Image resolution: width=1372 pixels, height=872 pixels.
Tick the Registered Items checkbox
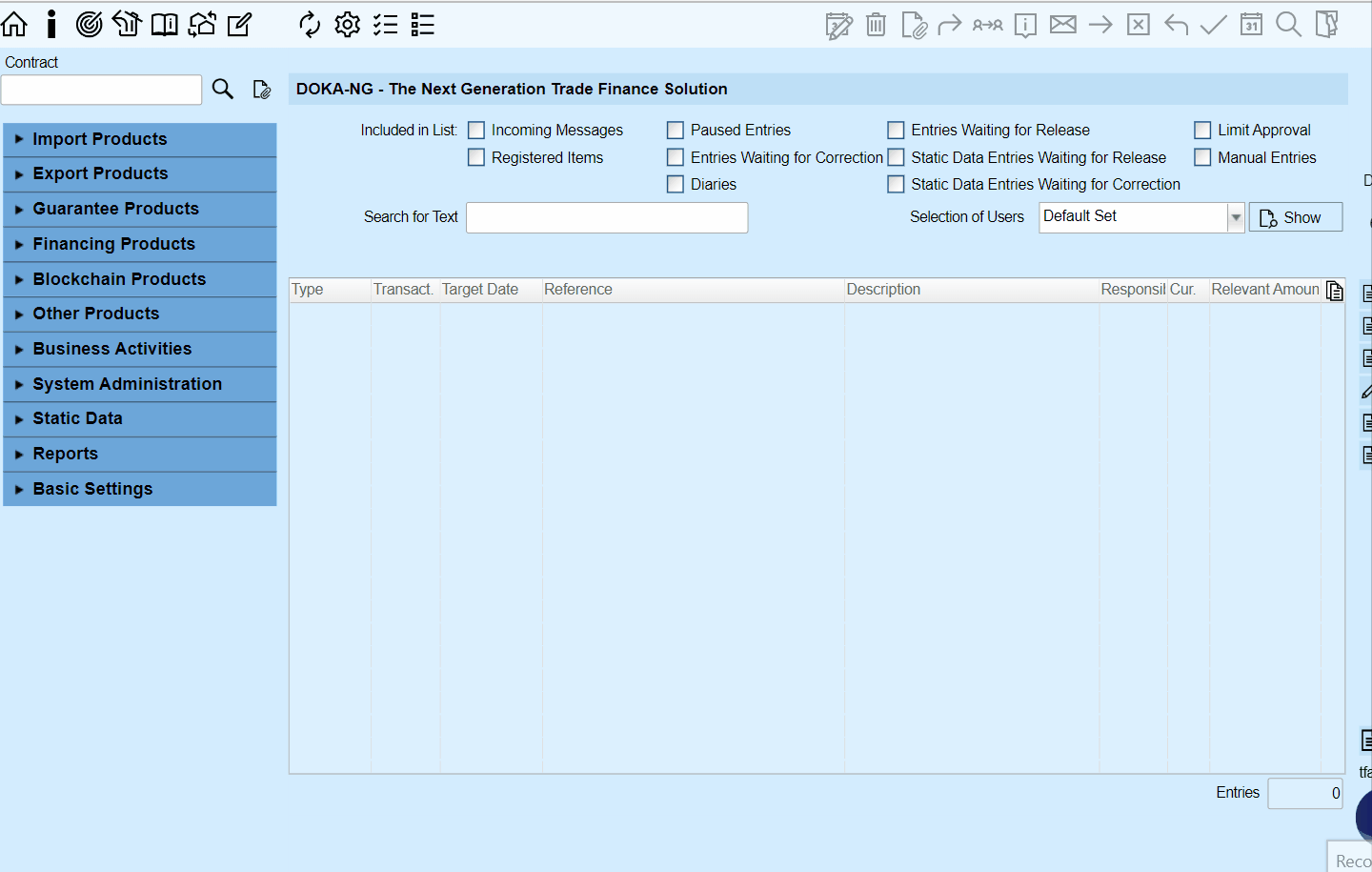click(476, 157)
